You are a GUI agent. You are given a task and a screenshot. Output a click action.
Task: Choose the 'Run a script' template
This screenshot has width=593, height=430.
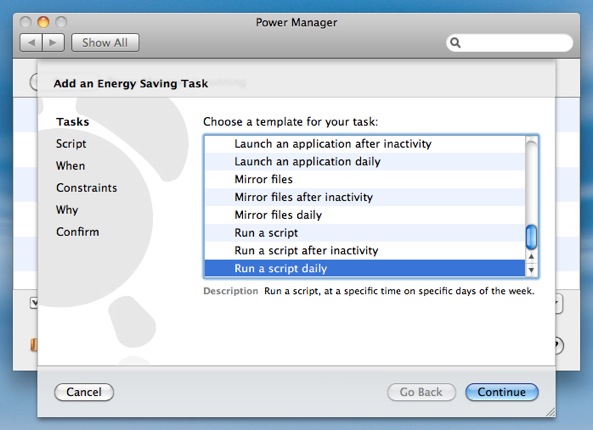[365, 233]
